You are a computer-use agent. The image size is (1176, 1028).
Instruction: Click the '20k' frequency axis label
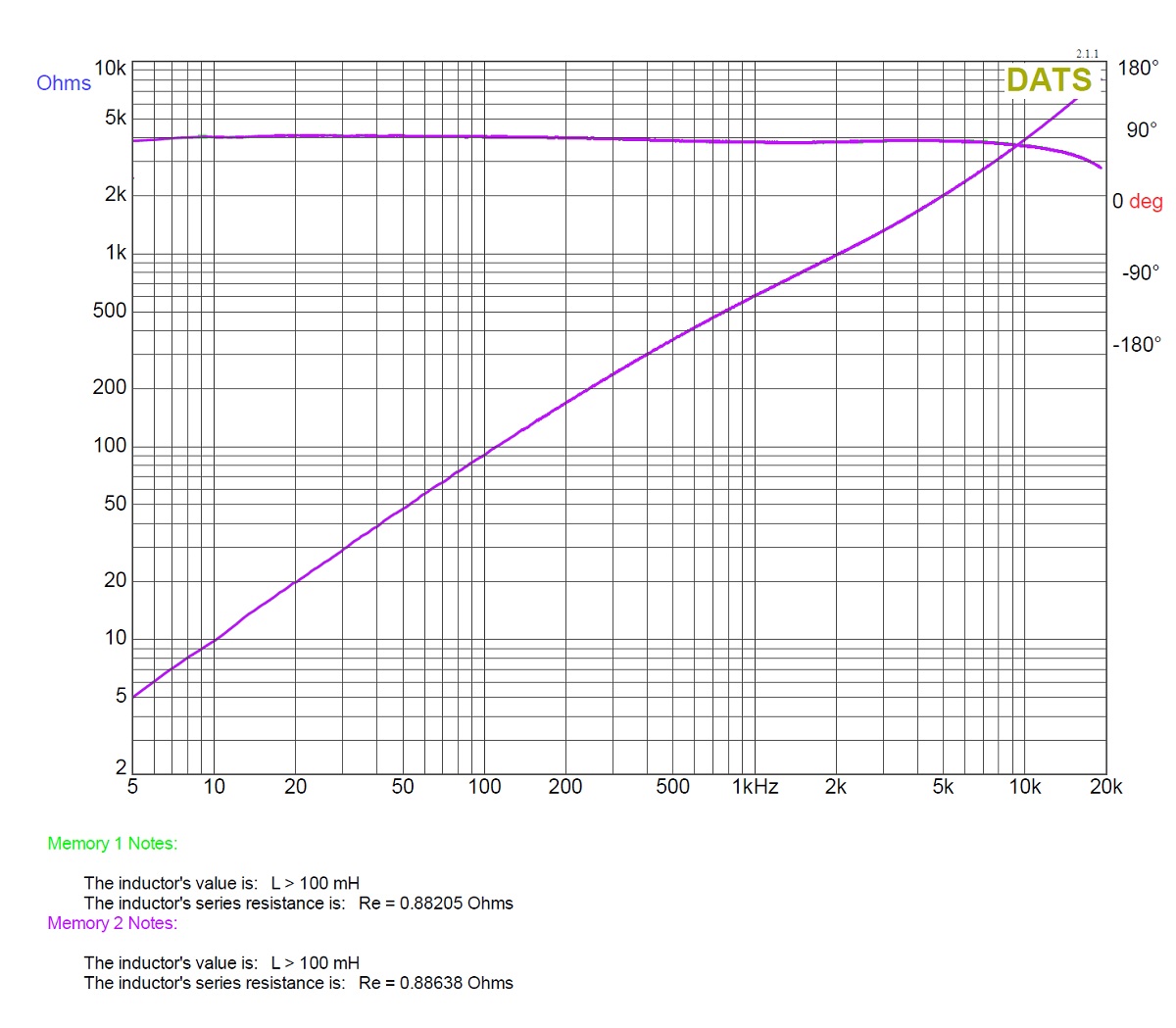pos(1106,787)
